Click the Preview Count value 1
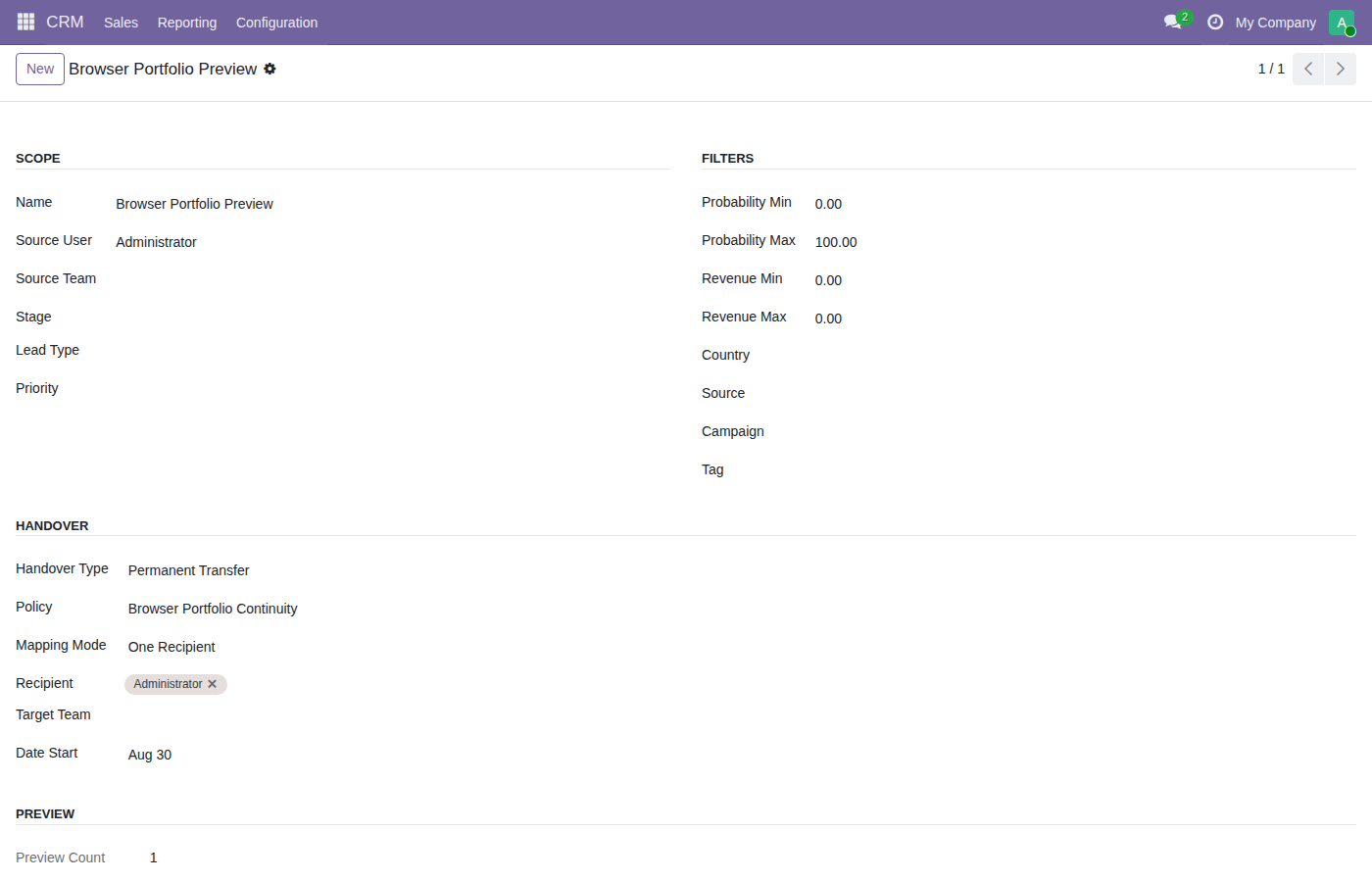Viewport: 1372px width, 882px height. click(153, 857)
